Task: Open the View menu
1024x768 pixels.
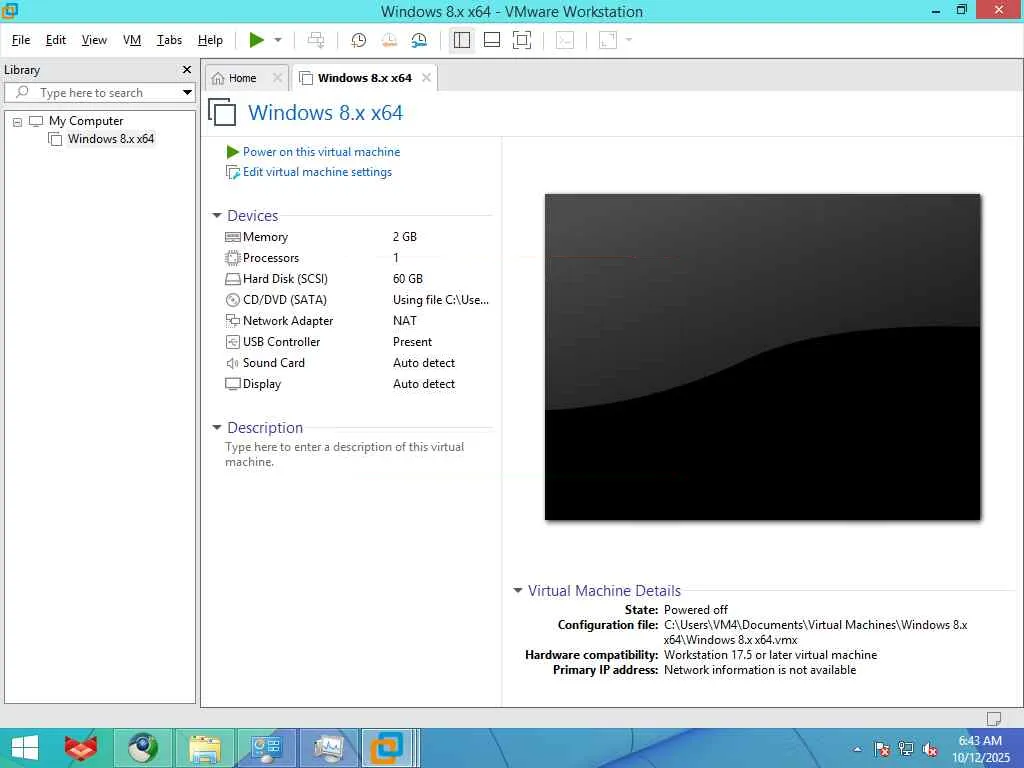Action: 94,40
